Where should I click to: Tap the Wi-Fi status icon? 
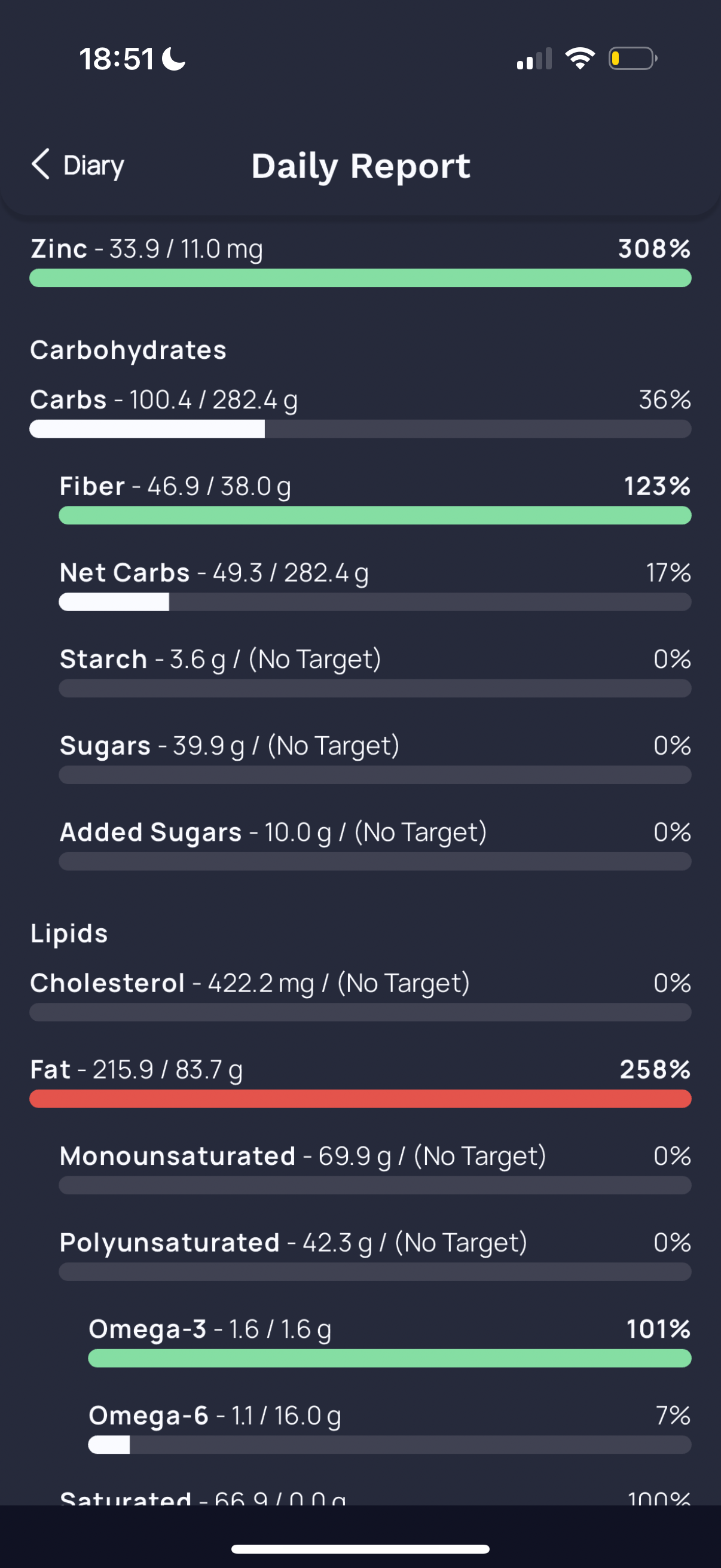pos(580,59)
